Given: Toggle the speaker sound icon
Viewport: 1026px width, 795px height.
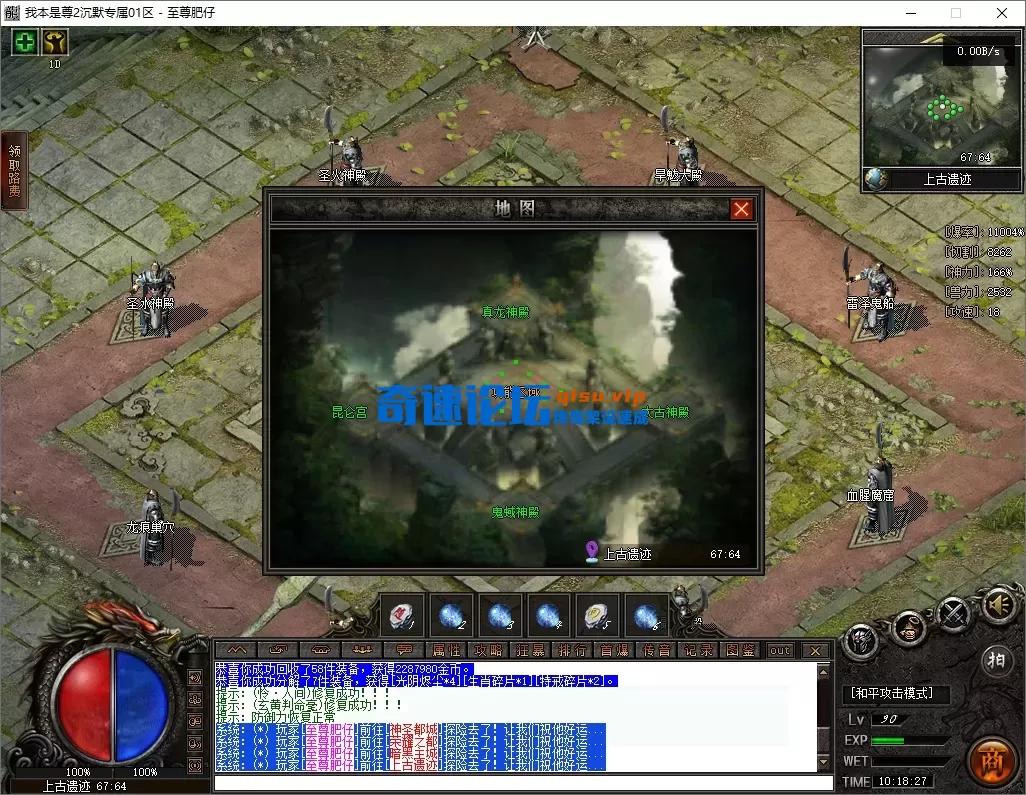Looking at the screenshot, I should pyautogui.click(x=999, y=605).
